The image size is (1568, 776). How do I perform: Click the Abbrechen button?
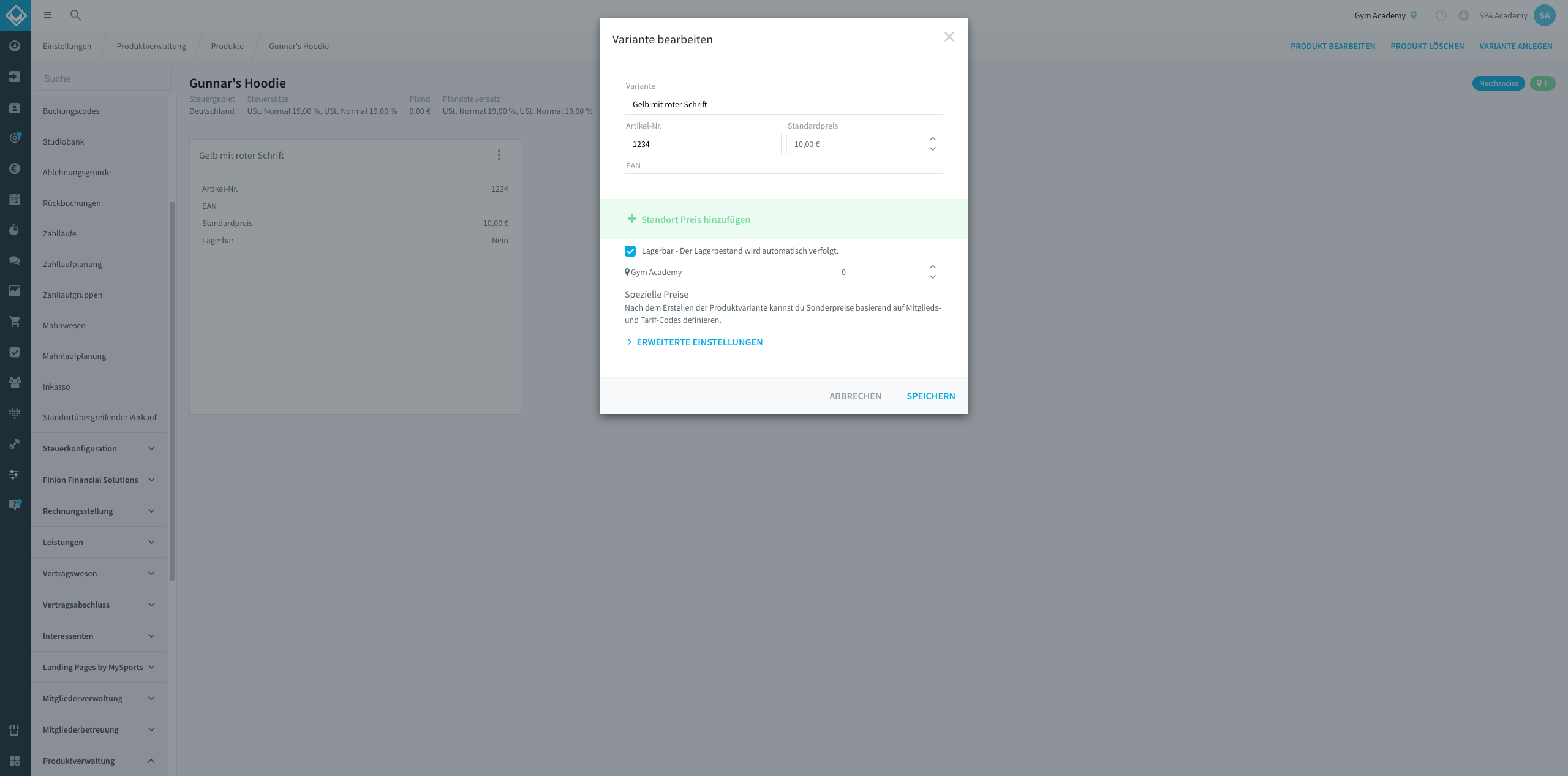856,396
